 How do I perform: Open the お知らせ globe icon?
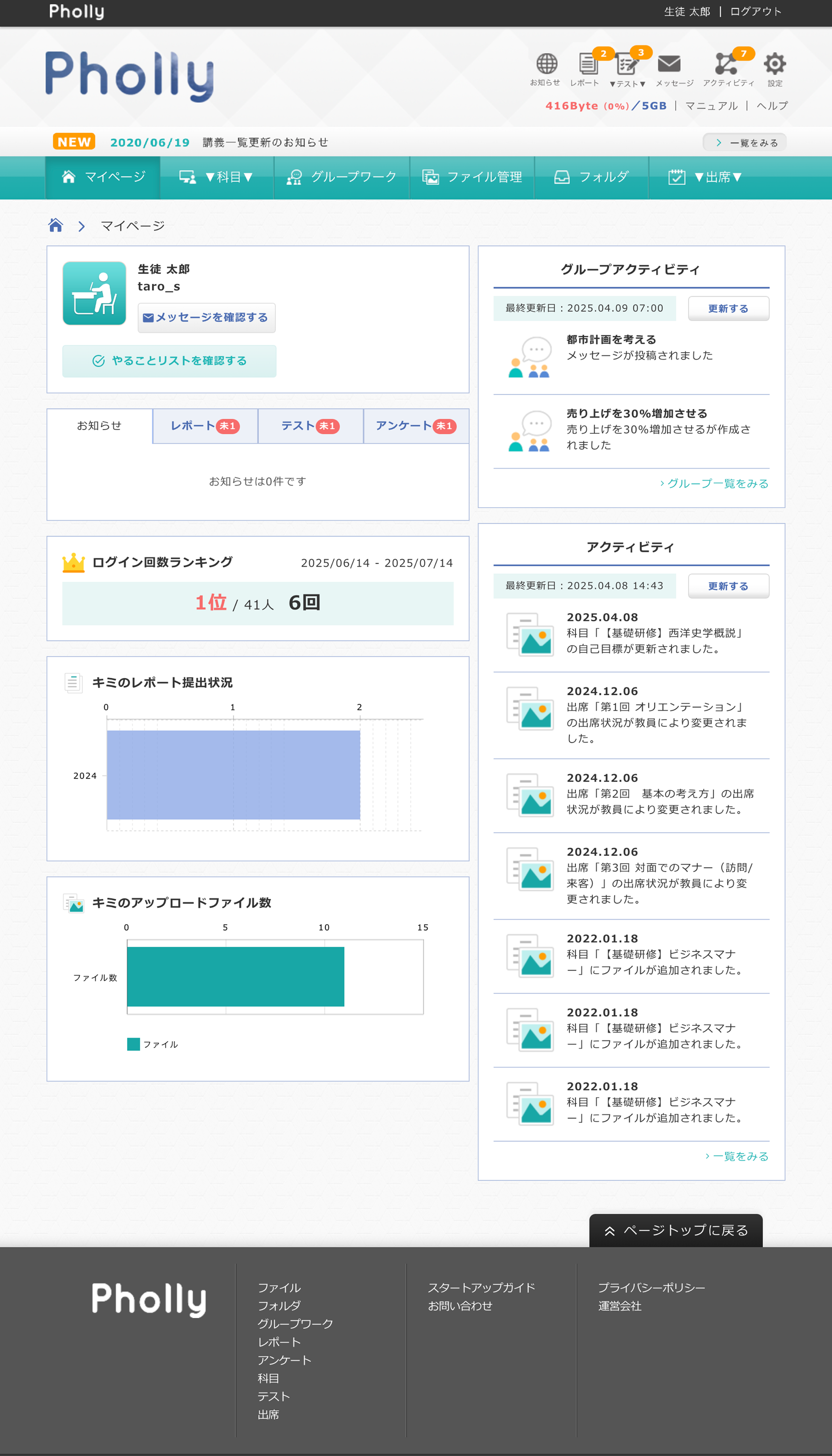546,64
